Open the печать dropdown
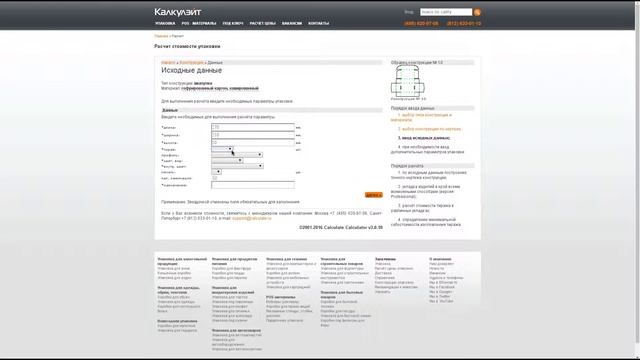The image size is (640, 360). (x=216, y=172)
